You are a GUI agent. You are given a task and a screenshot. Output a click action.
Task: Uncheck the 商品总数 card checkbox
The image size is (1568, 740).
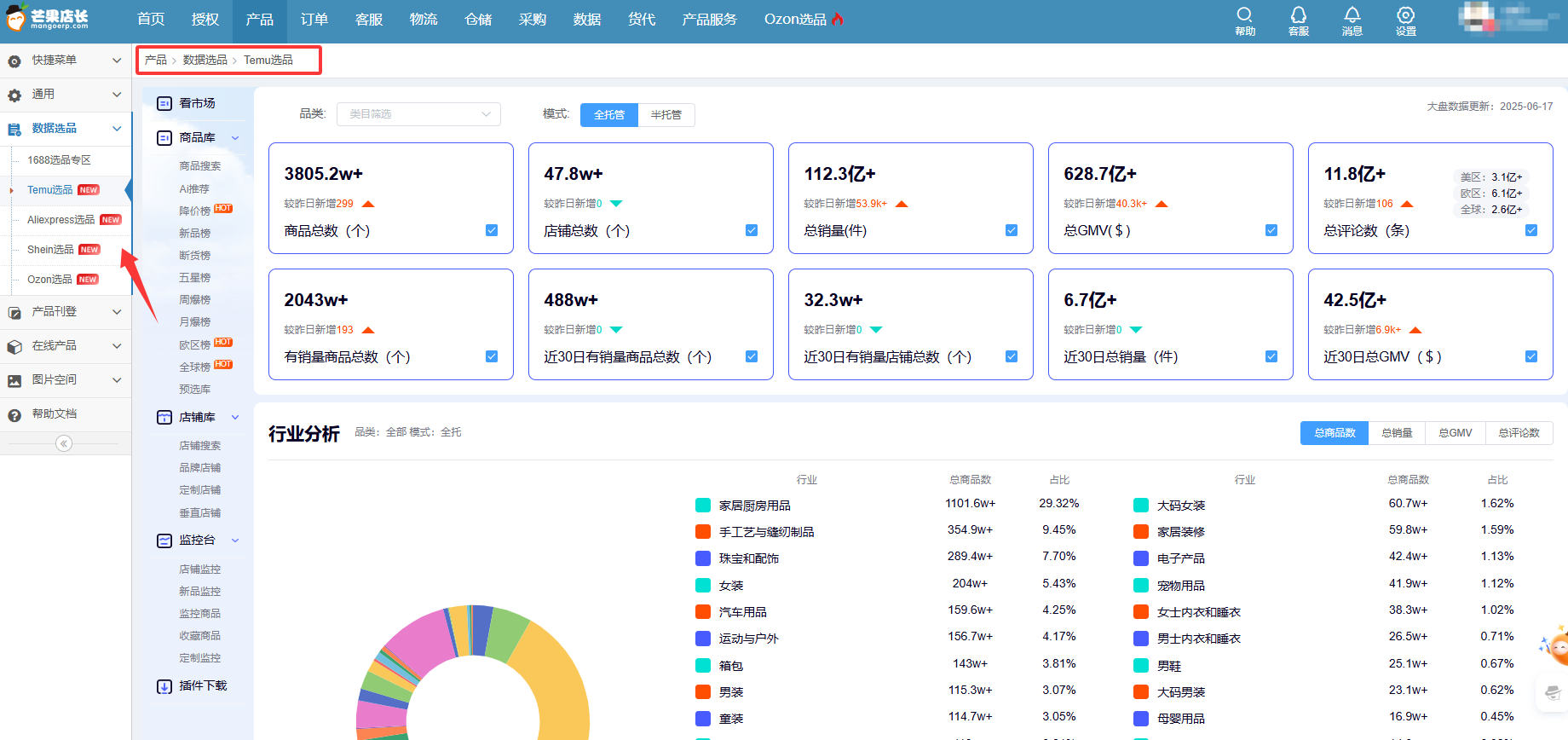[x=492, y=230]
